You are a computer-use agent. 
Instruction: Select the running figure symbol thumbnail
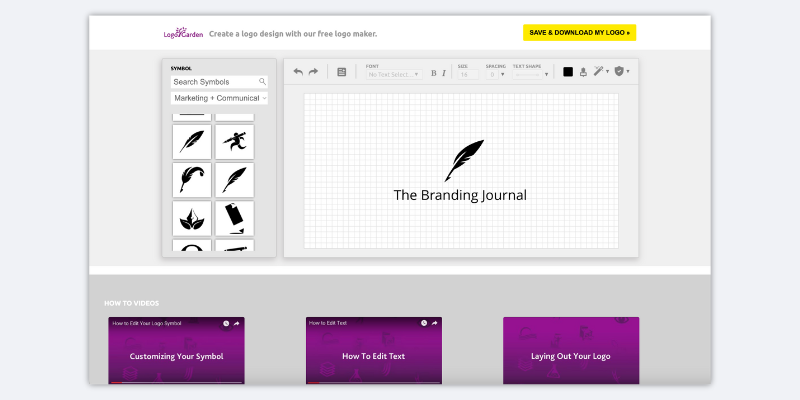point(234,142)
